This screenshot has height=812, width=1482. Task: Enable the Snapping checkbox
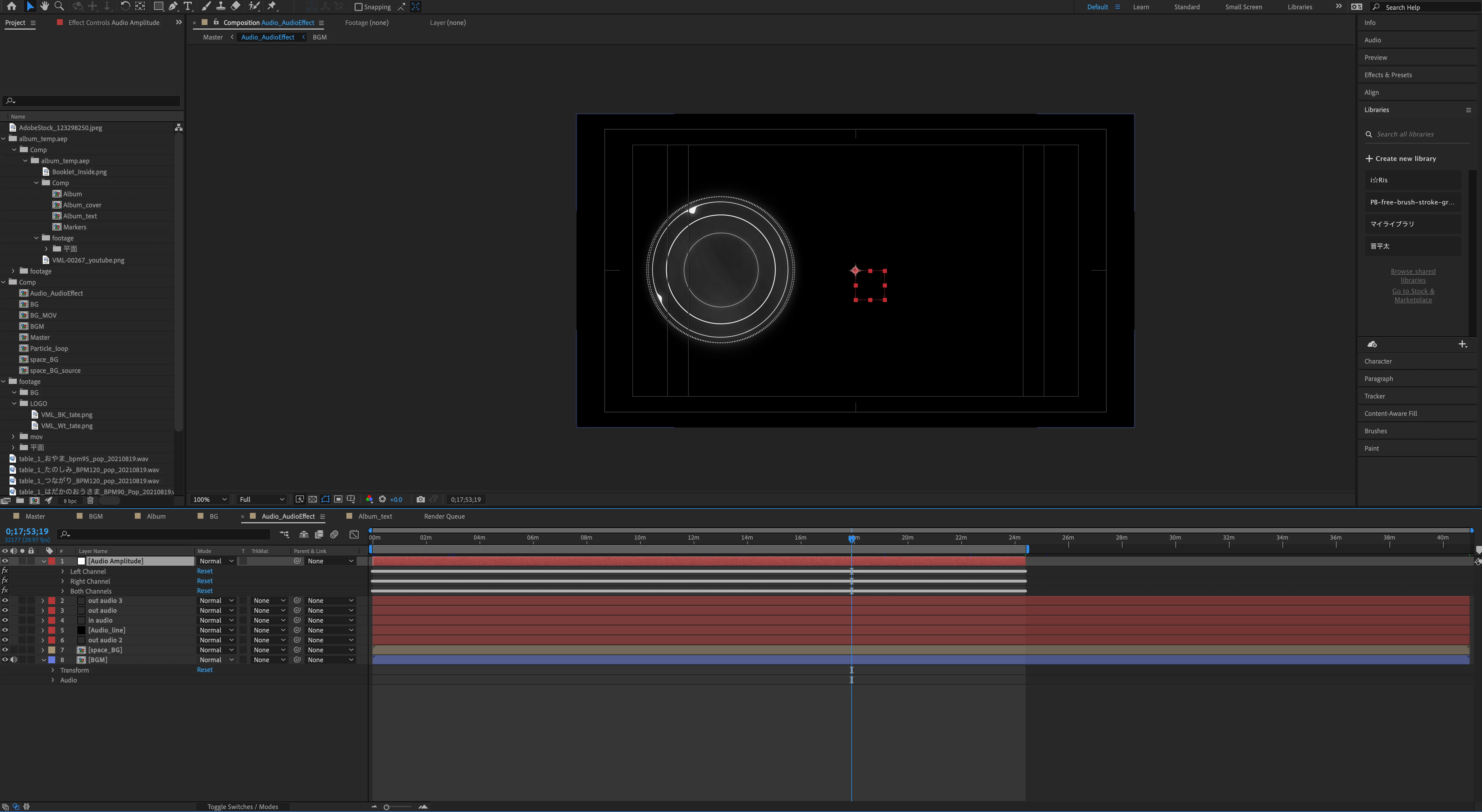click(358, 7)
